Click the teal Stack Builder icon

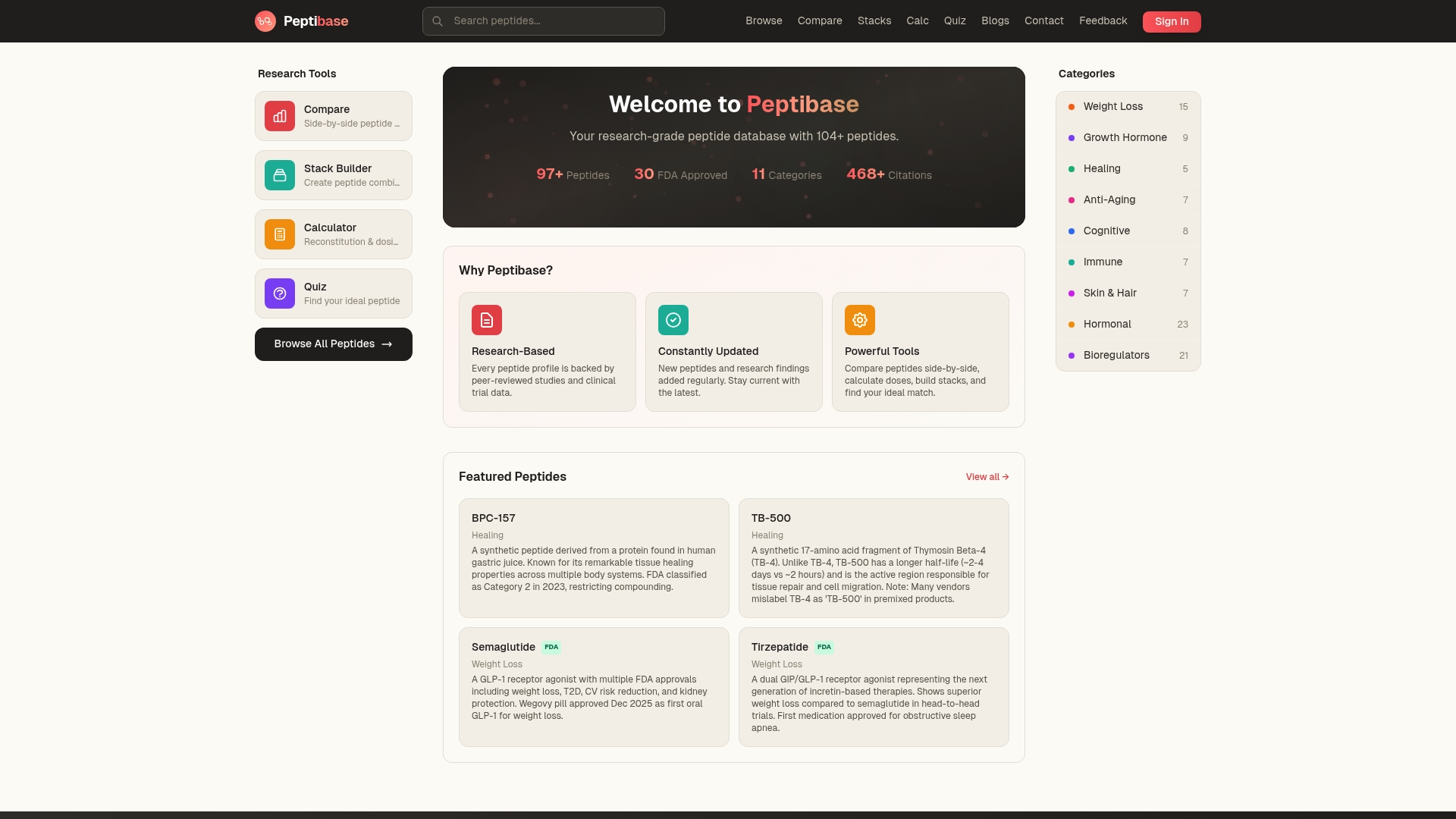coord(280,175)
